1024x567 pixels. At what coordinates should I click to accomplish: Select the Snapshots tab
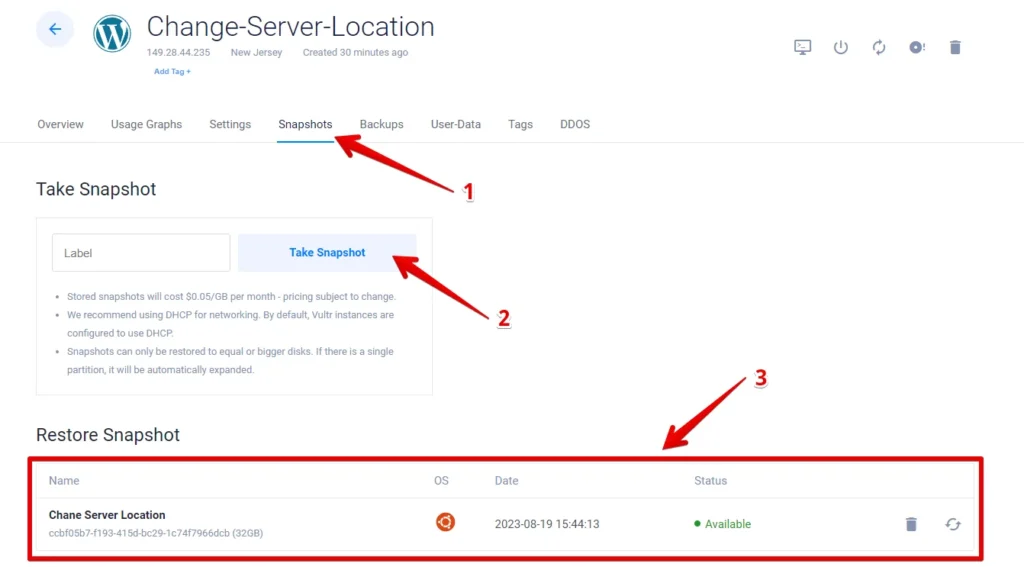coord(305,124)
